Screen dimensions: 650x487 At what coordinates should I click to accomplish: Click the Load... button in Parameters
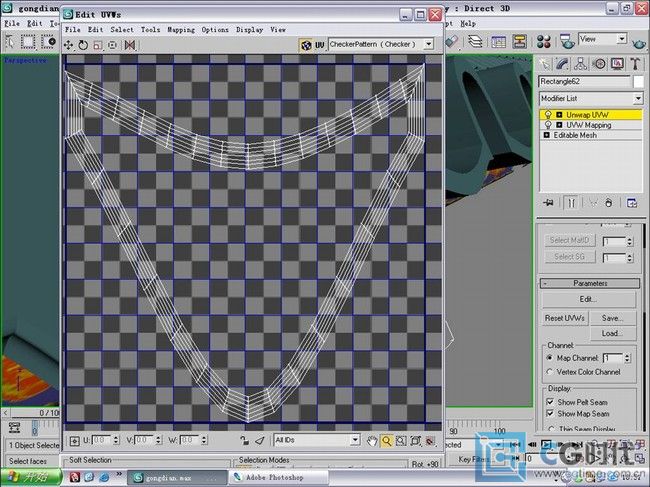coord(613,333)
